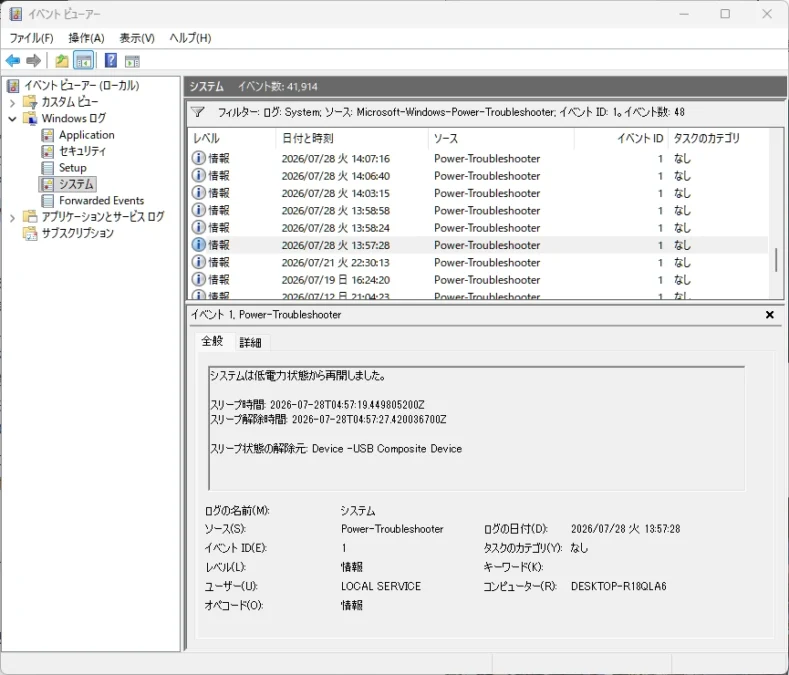Click the USB Composite Device wake source line
Image resolution: width=789 pixels, height=675 pixels.
336,448
